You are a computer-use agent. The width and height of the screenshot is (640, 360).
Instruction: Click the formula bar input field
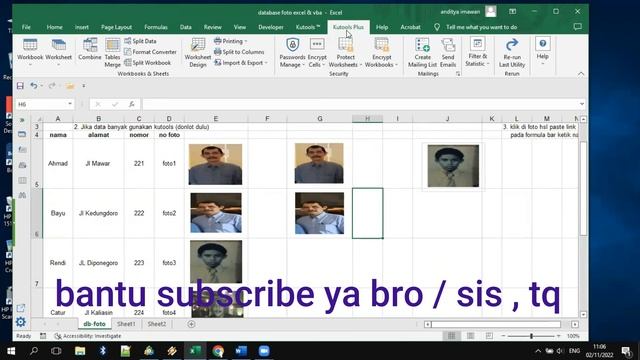coord(360,104)
